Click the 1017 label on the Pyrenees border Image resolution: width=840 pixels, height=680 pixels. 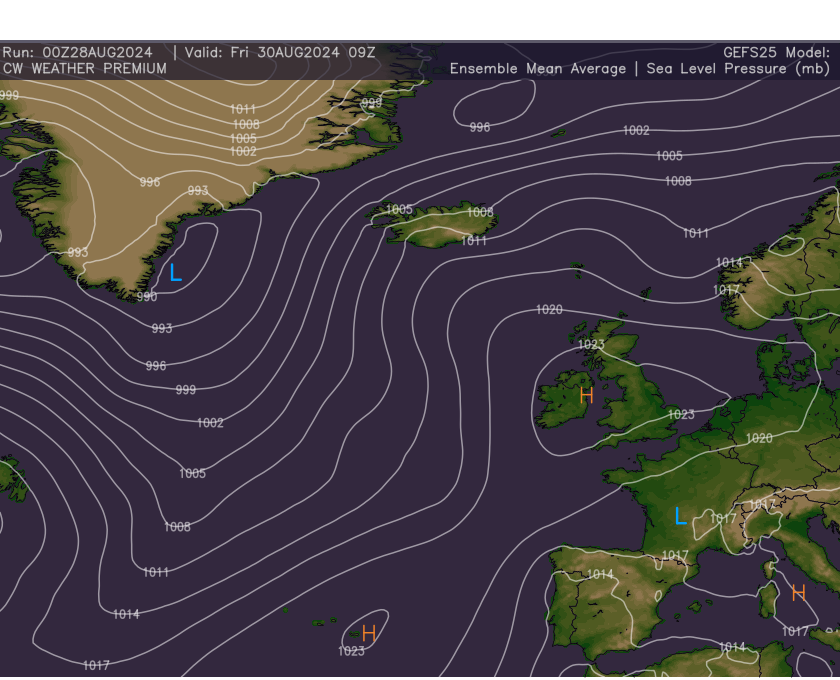675,555
